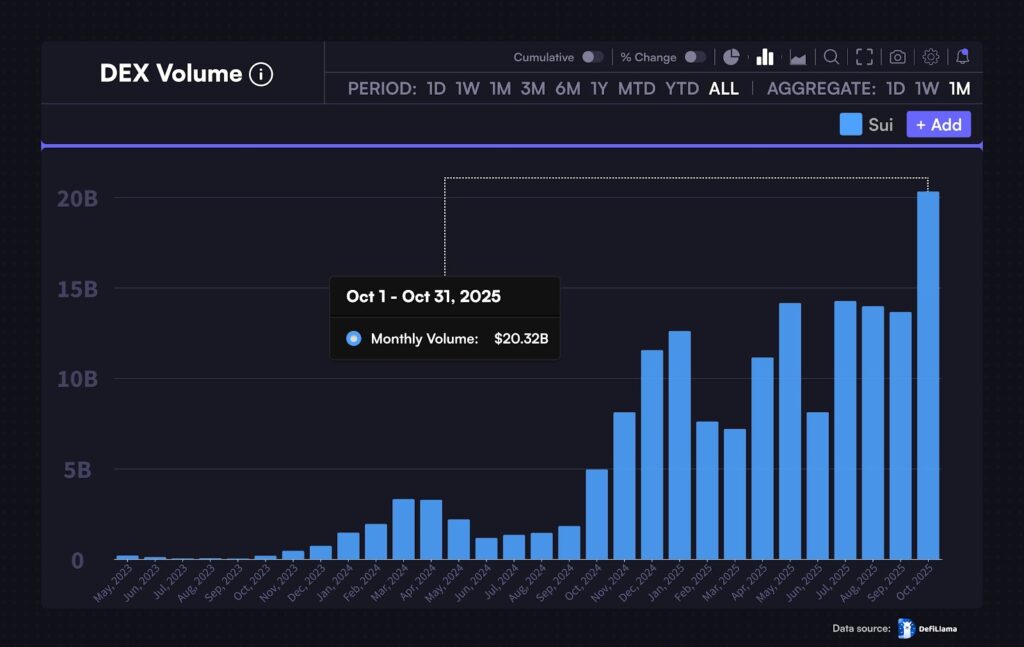Switch to area chart view
Screen dimensions: 1024x647
[798, 57]
